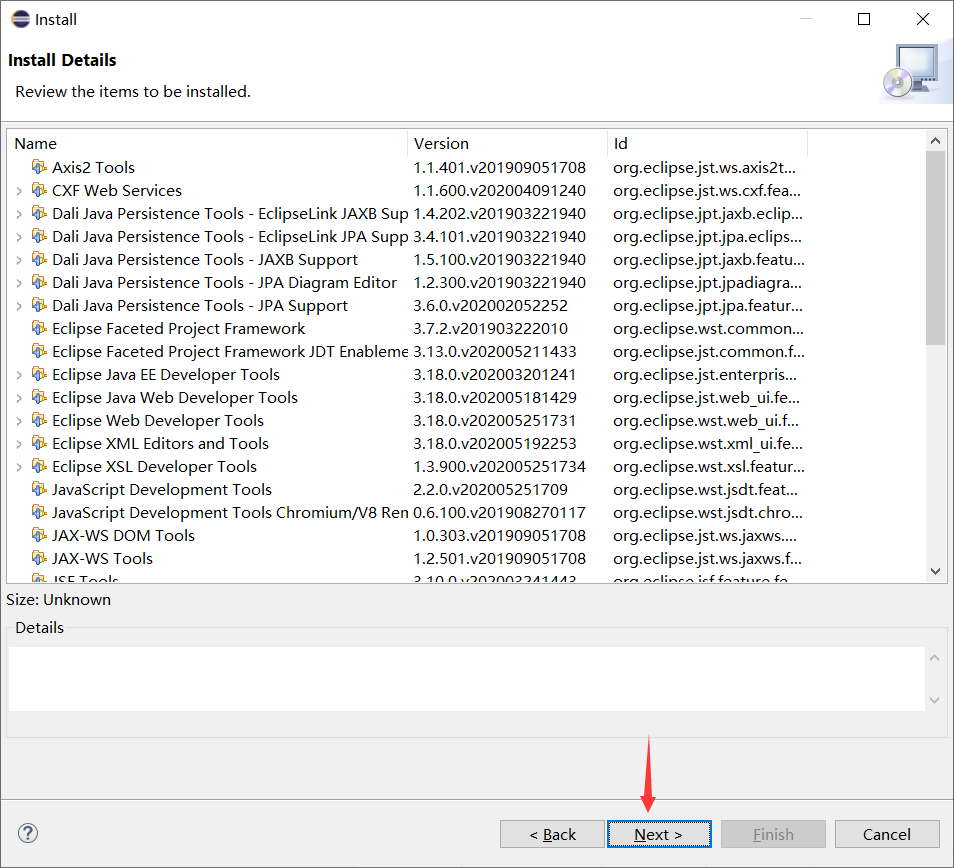Screen dimensions: 954x868
Task: Click icon beside JPA Diagram Editor
Action: [x=39, y=282]
